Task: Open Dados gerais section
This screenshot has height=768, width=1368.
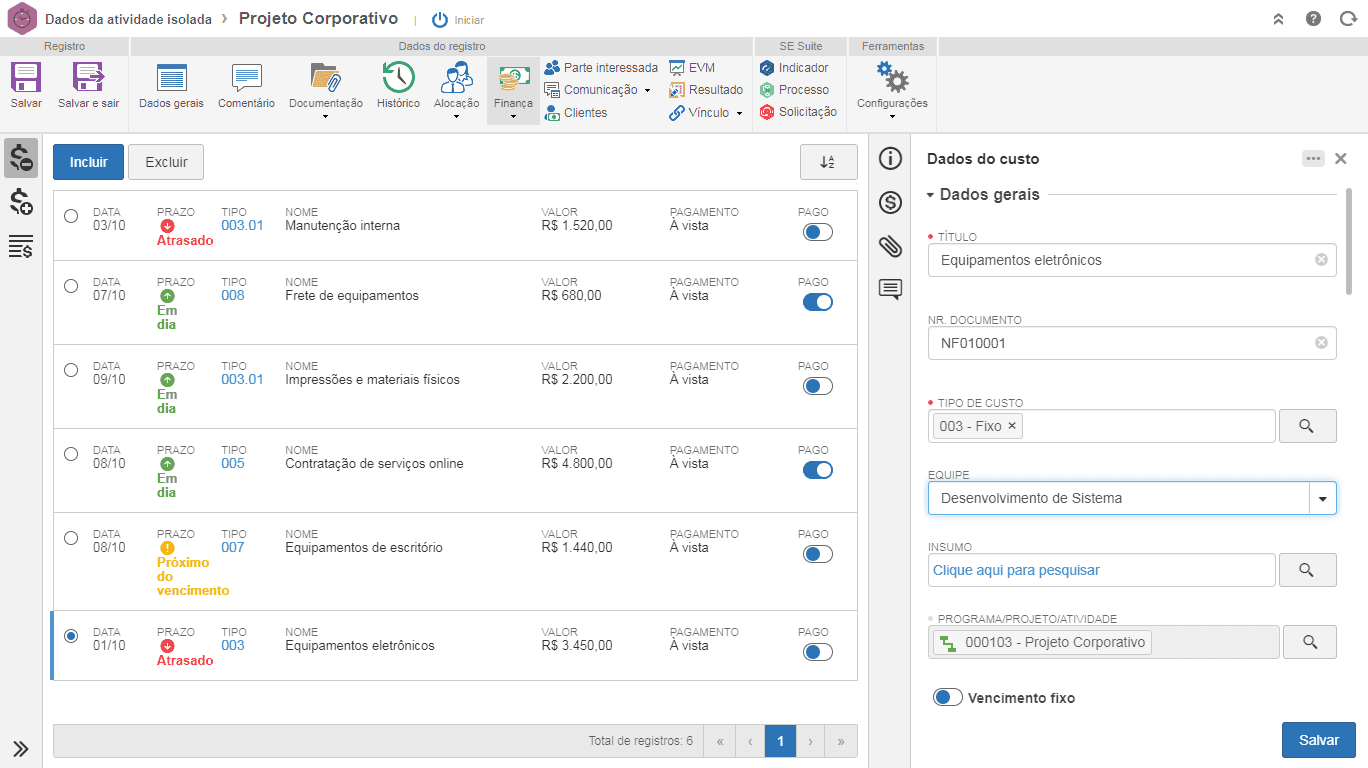Action: click(x=171, y=86)
